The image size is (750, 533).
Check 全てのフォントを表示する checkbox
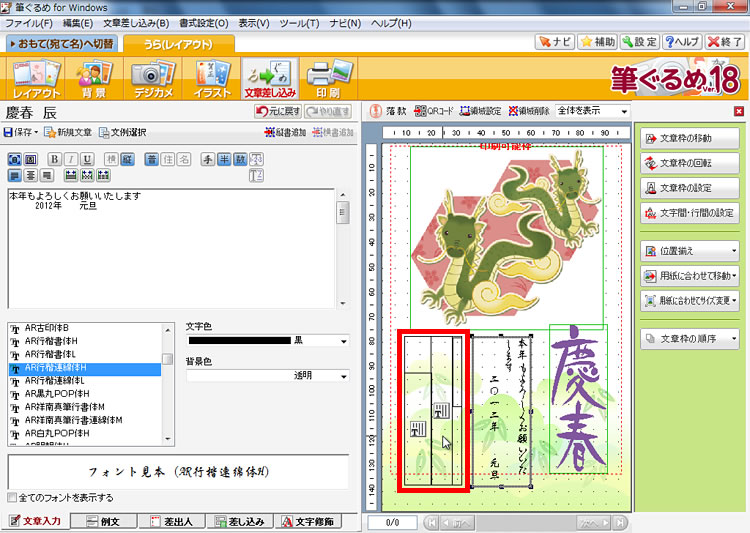coord(12,498)
